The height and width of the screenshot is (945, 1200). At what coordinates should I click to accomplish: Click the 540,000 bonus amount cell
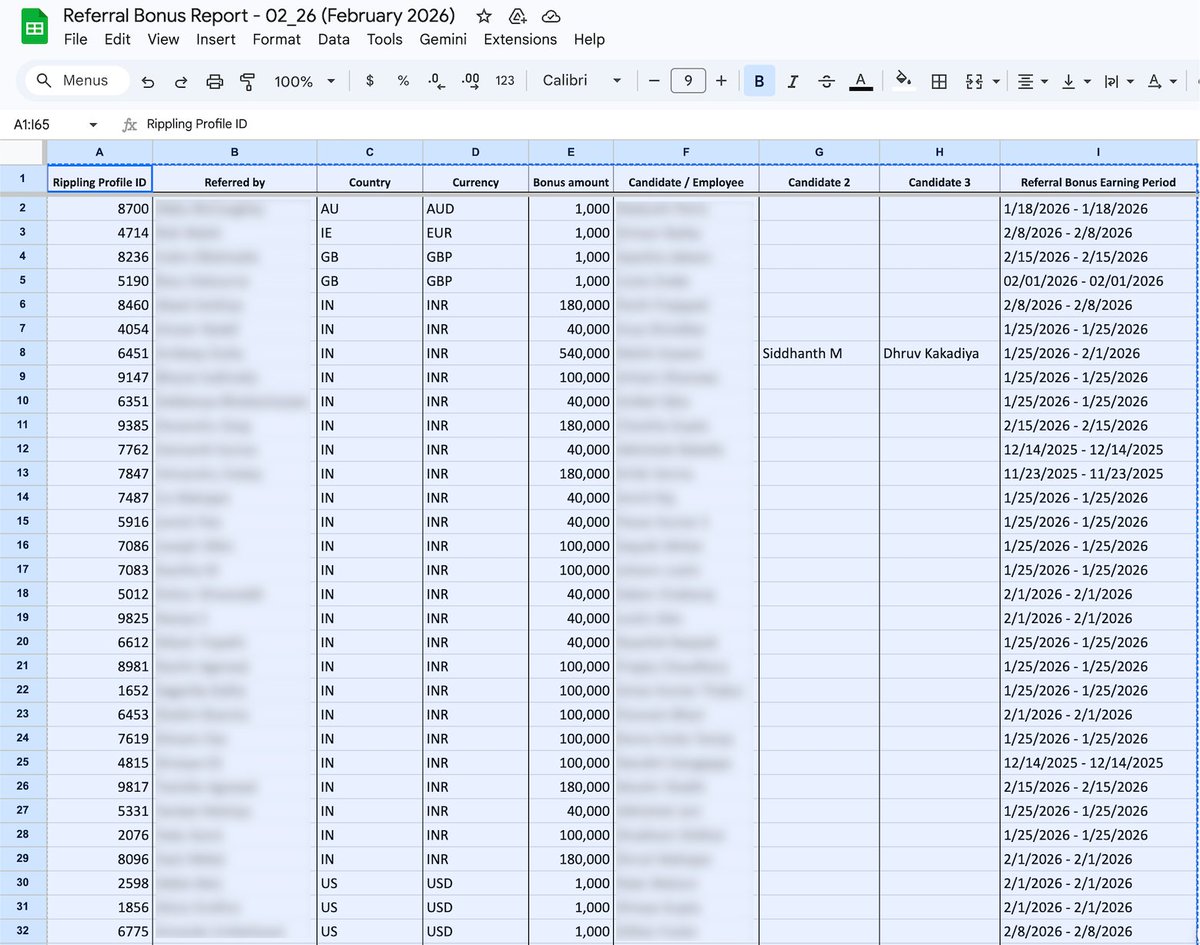point(571,353)
